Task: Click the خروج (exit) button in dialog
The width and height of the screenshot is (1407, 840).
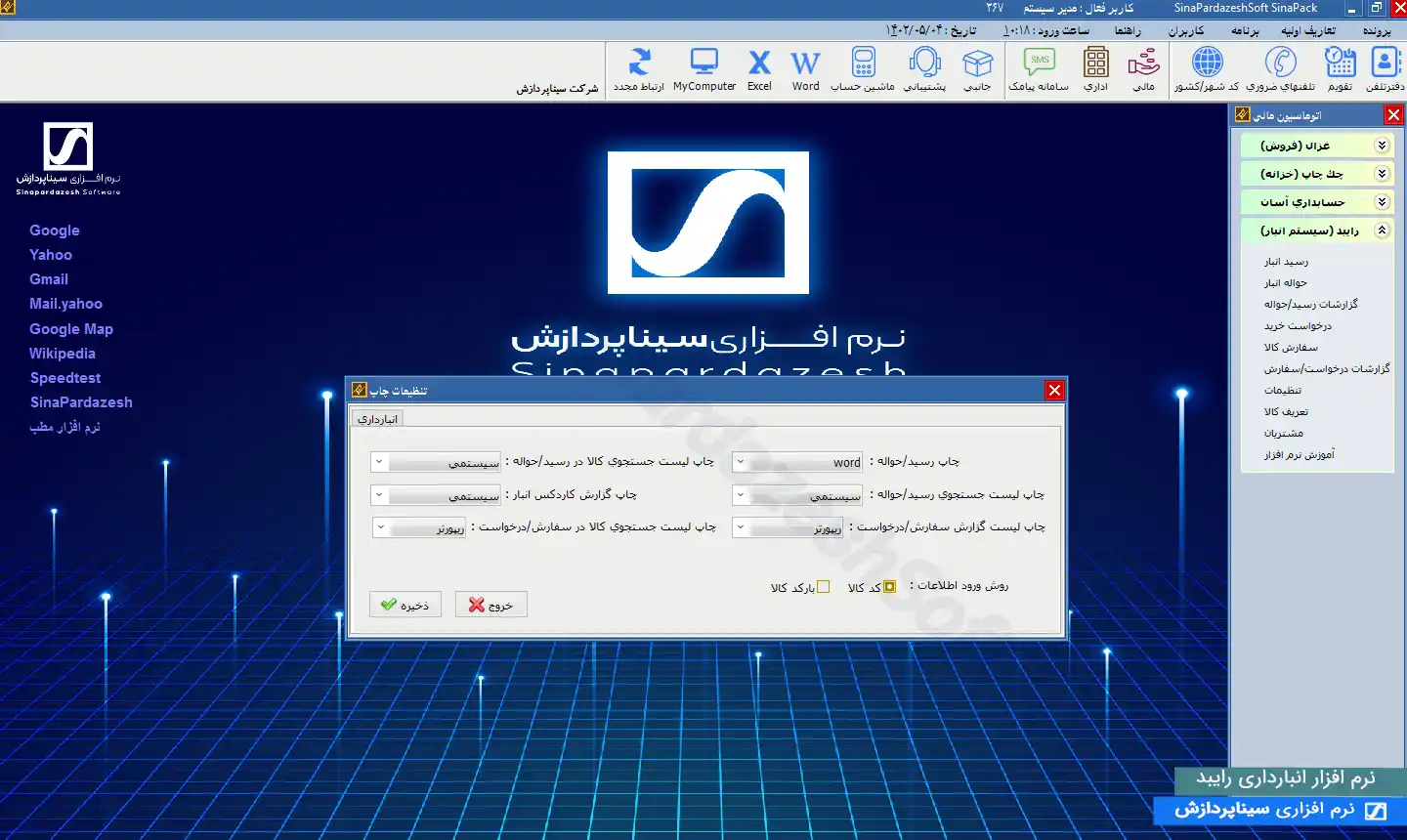Action: 491,605
